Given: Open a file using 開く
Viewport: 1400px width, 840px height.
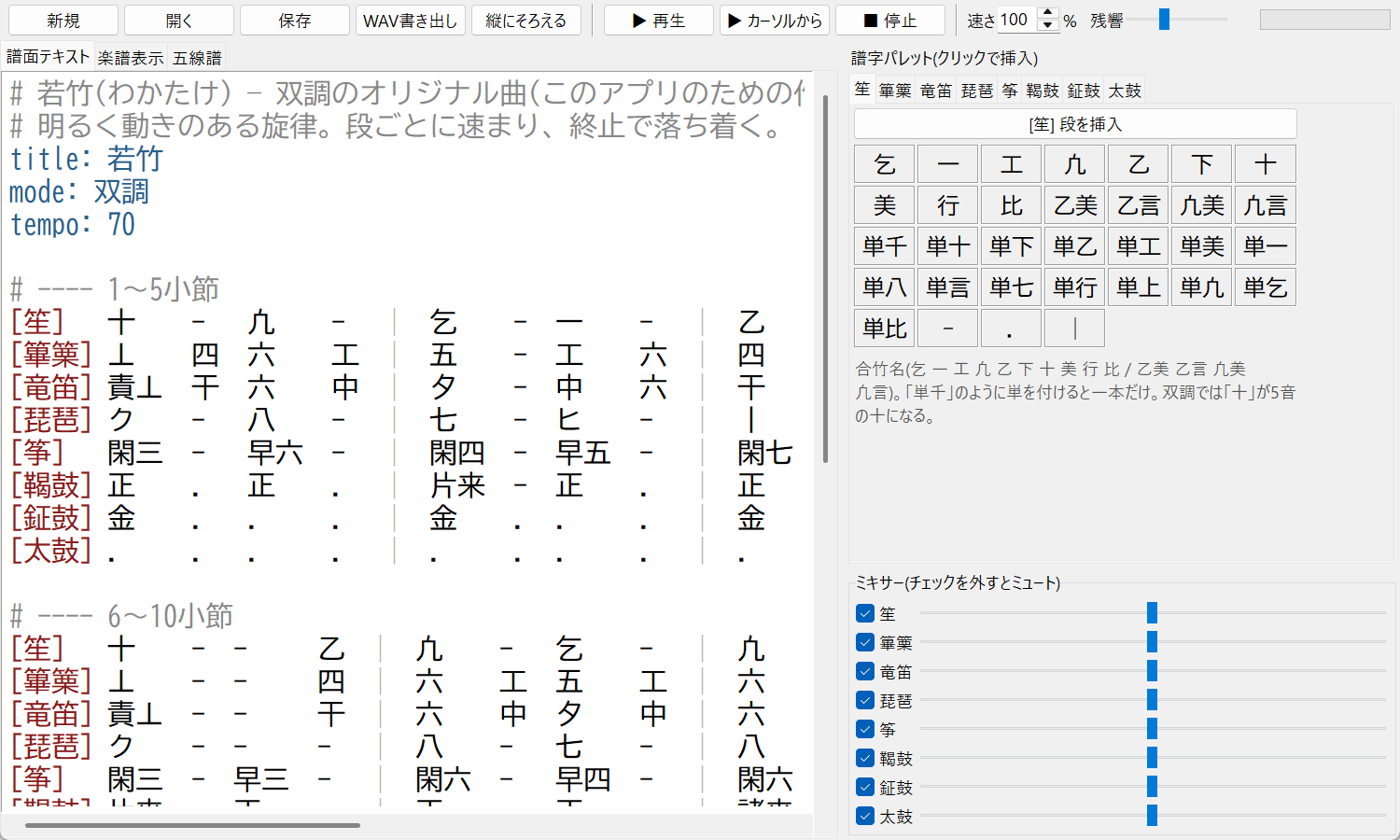Looking at the screenshot, I should (x=179, y=21).
